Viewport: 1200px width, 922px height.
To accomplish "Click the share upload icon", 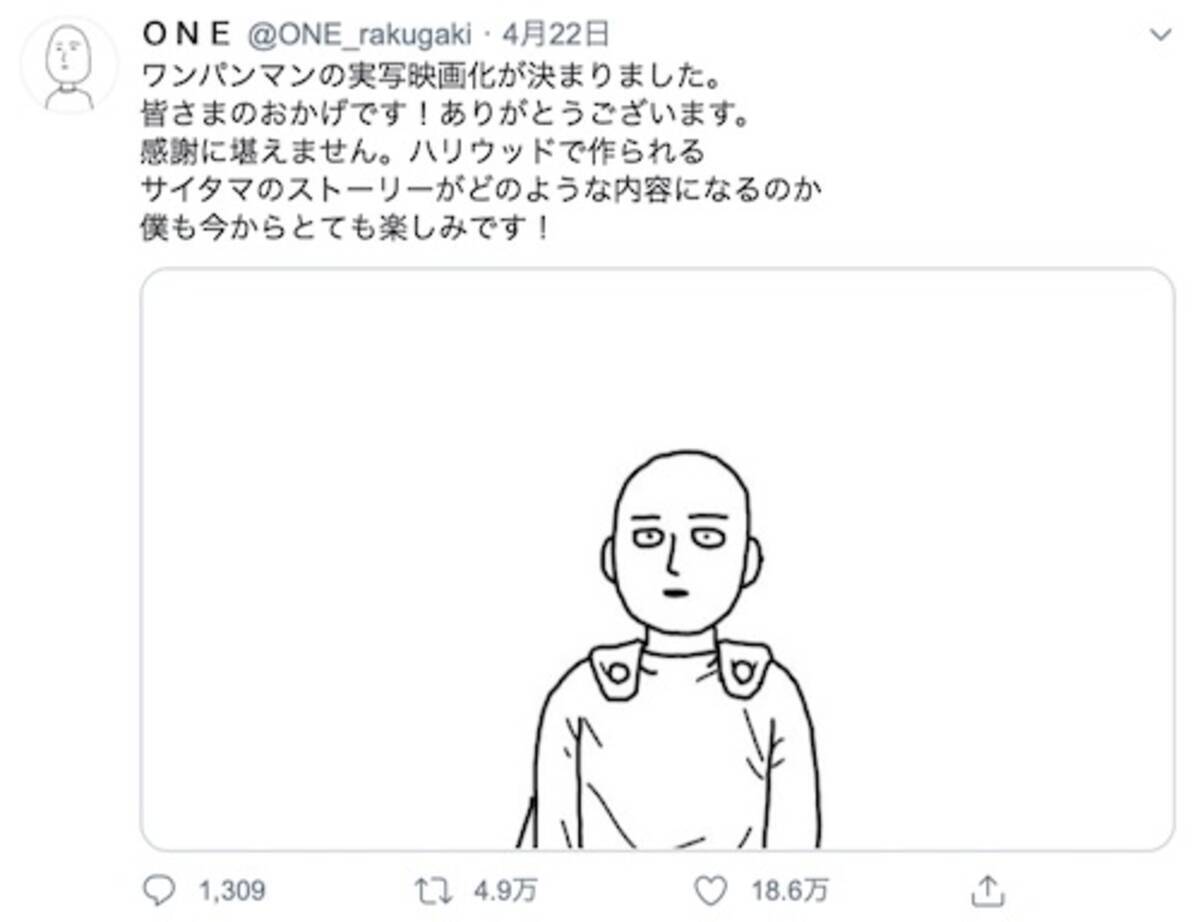I will [986, 888].
